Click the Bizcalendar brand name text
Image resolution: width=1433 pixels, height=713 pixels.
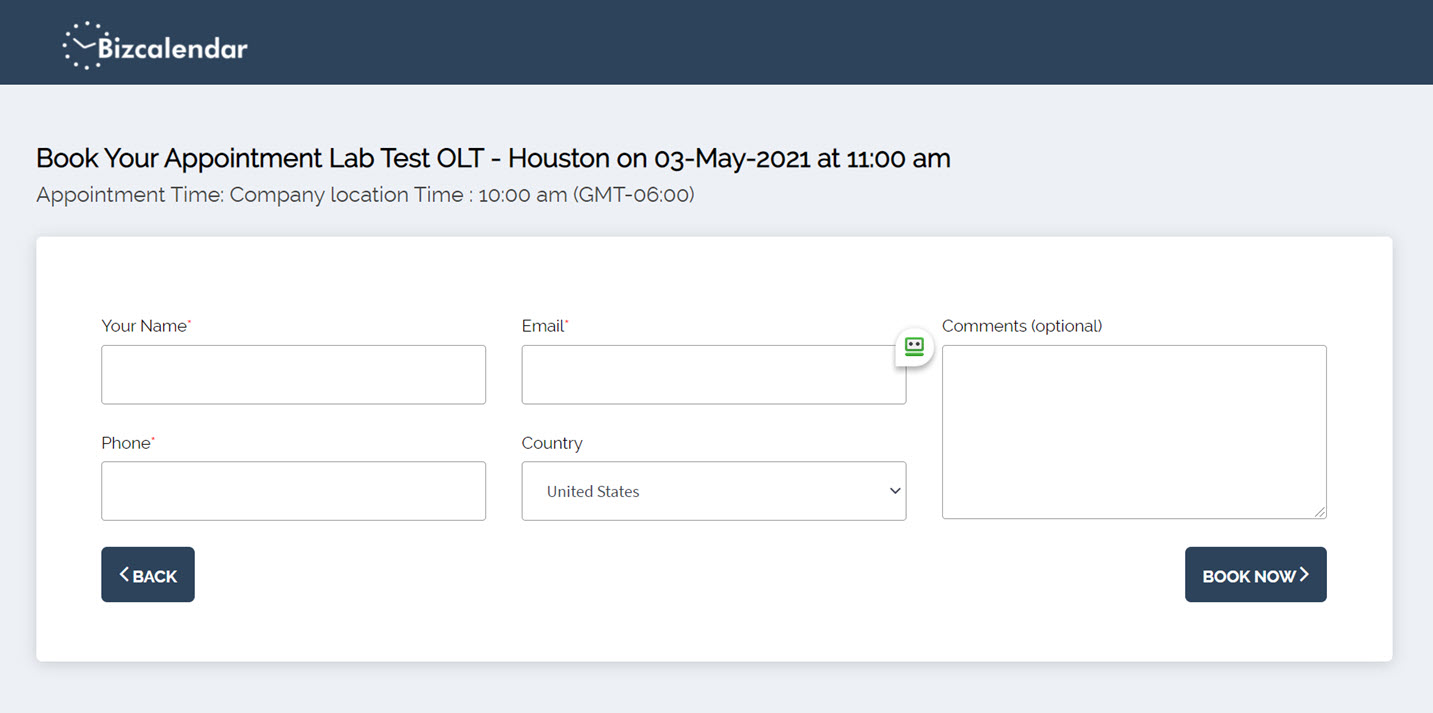tap(173, 48)
